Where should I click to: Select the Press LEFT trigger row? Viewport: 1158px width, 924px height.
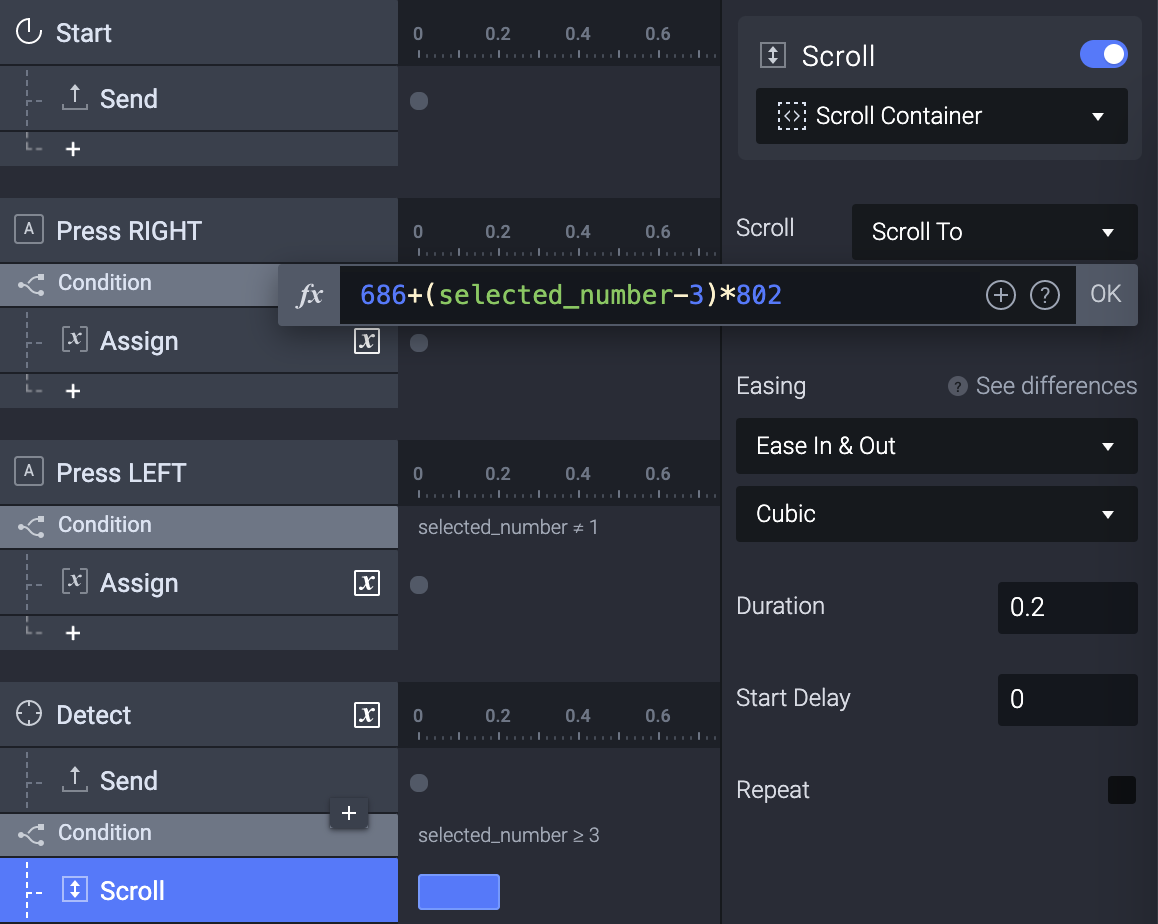tap(199, 473)
